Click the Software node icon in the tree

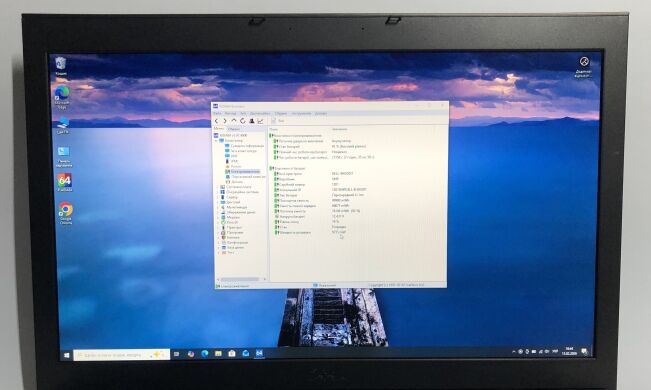tap(223, 233)
